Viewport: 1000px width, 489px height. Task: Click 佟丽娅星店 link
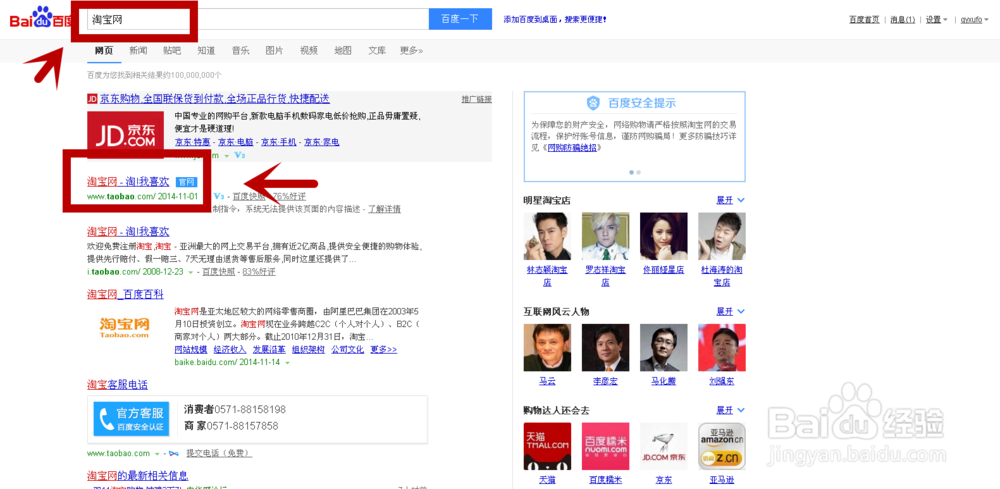tap(663, 270)
